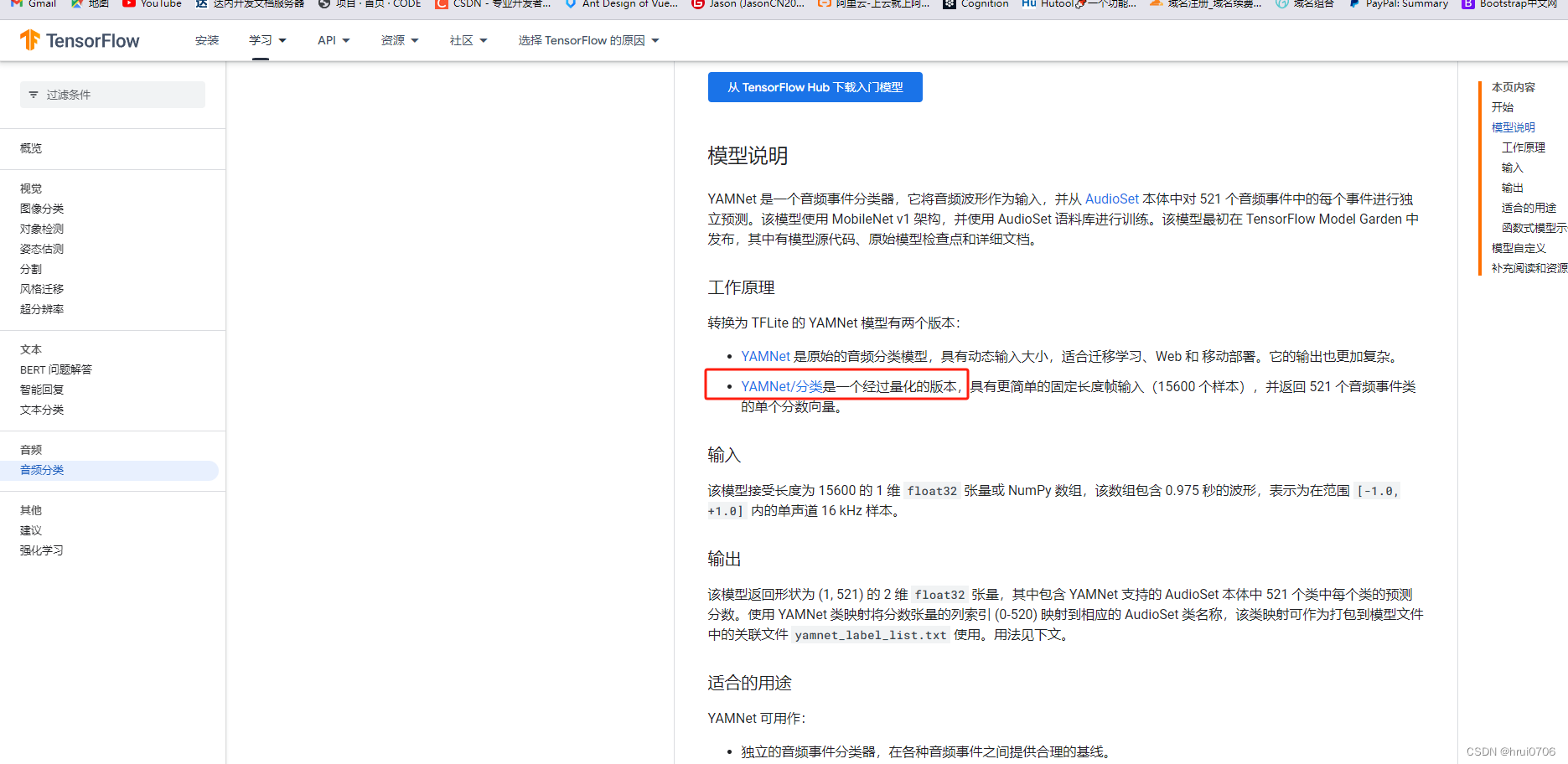Open the YAMNet/分类 link
The height and width of the screenshot is (764, 1568).
781,386
